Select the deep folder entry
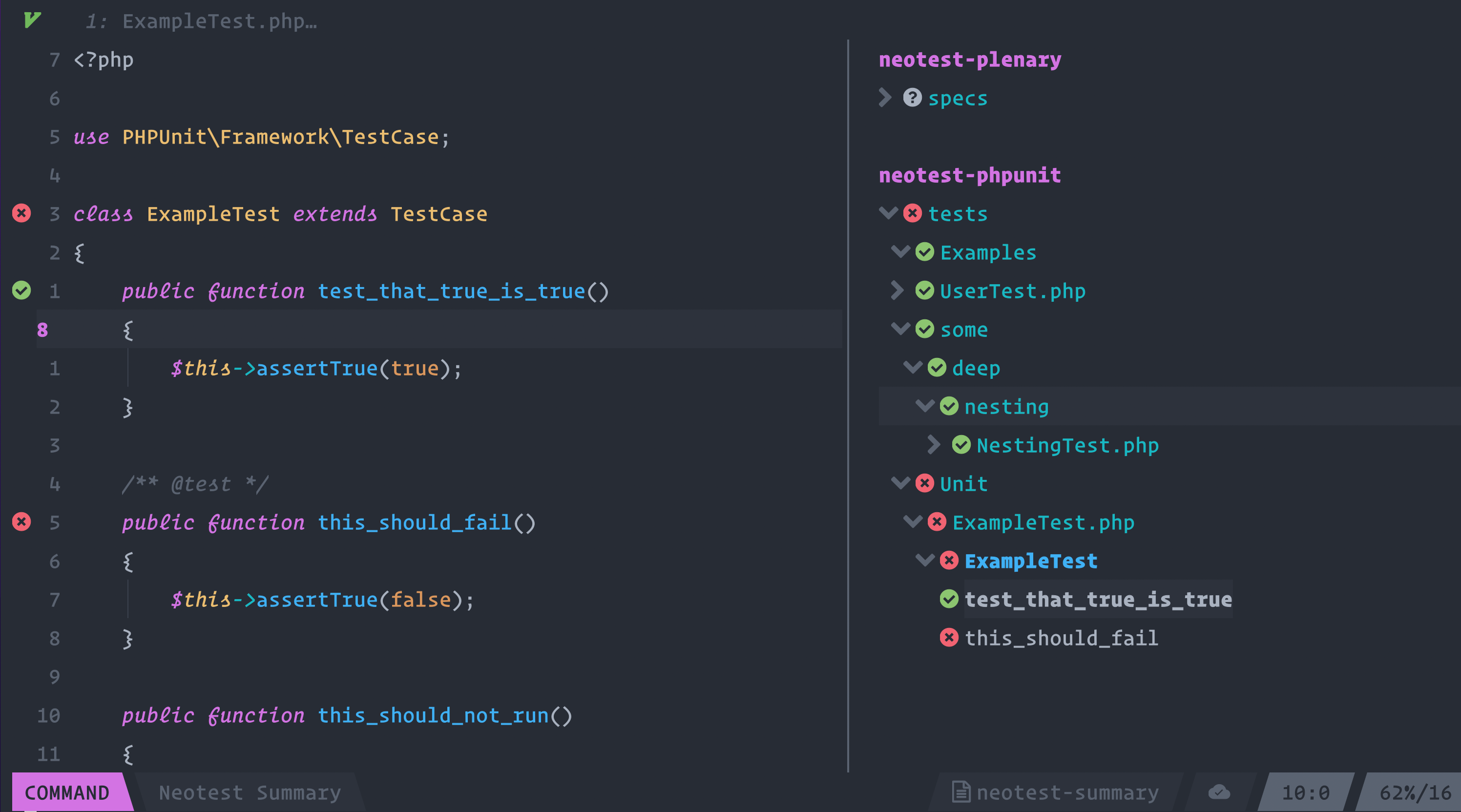The width and height of the screenshot is (1461, 812). pyautogui.click(x=976, y=368)
